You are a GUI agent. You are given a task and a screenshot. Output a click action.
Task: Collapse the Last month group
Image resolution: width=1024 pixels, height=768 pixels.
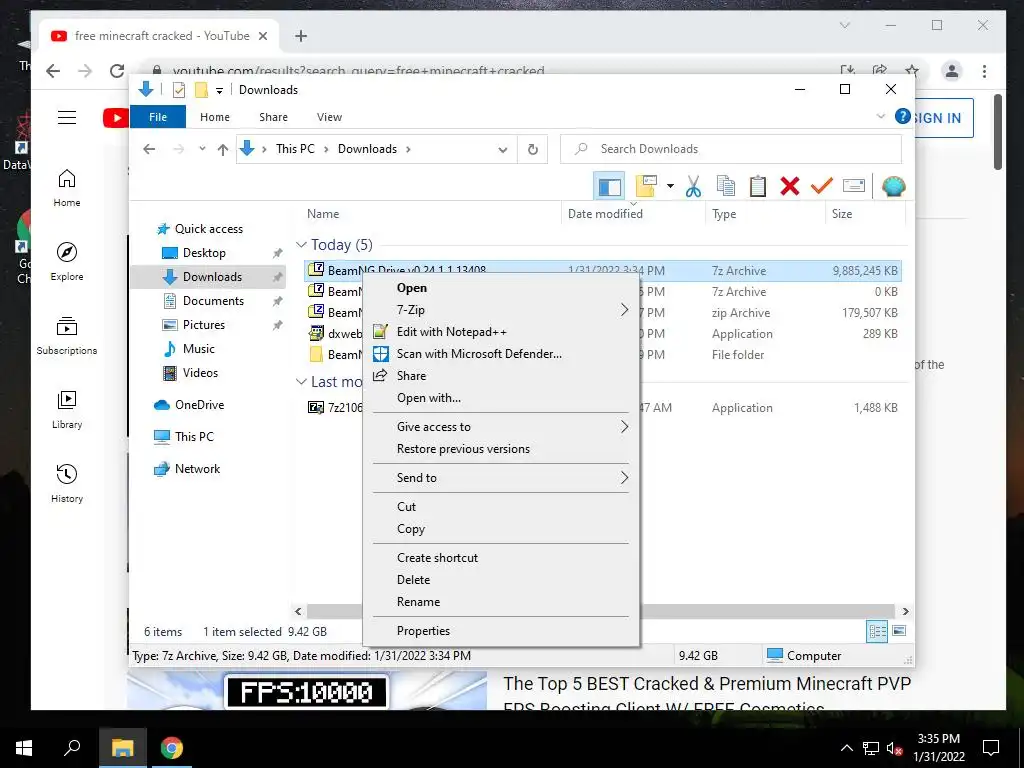[x=301, y=382]
